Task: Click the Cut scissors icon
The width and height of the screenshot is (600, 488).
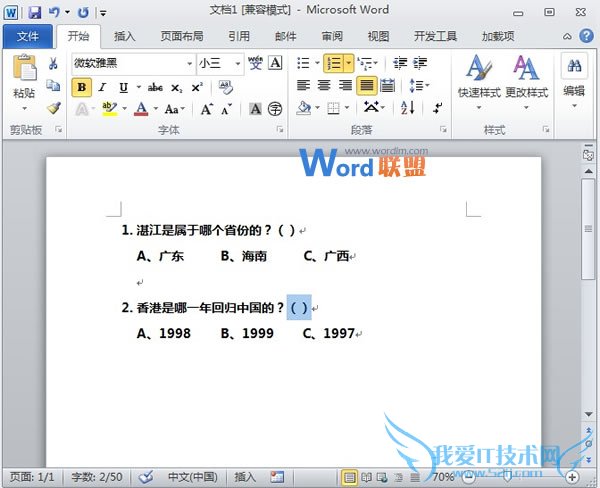Action: point(53,64)
